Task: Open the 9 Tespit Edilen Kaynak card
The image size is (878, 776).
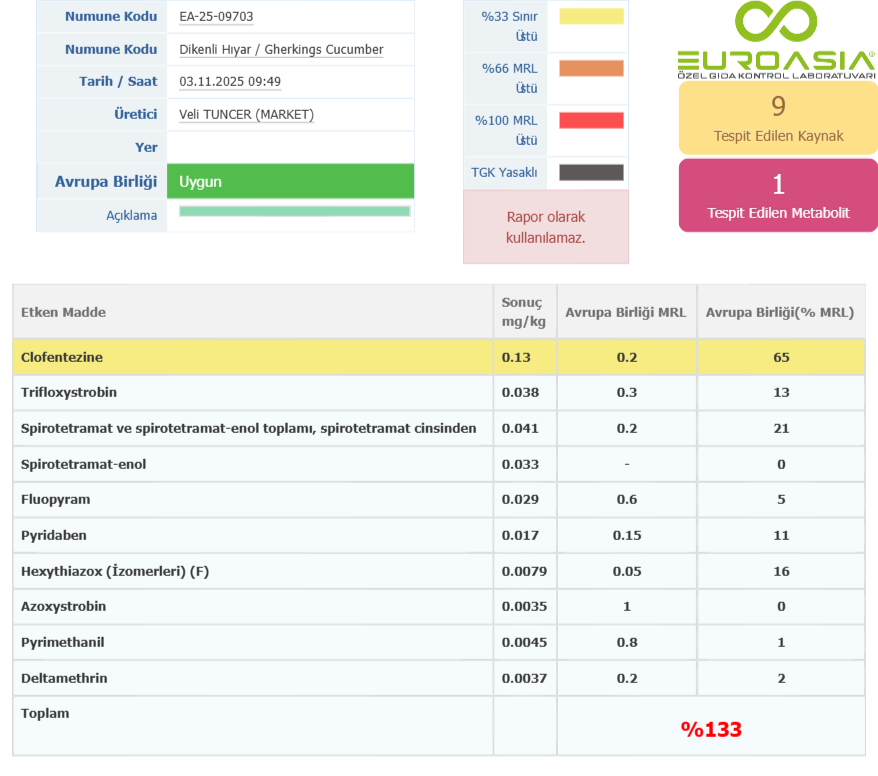Action: pos(778,118)
